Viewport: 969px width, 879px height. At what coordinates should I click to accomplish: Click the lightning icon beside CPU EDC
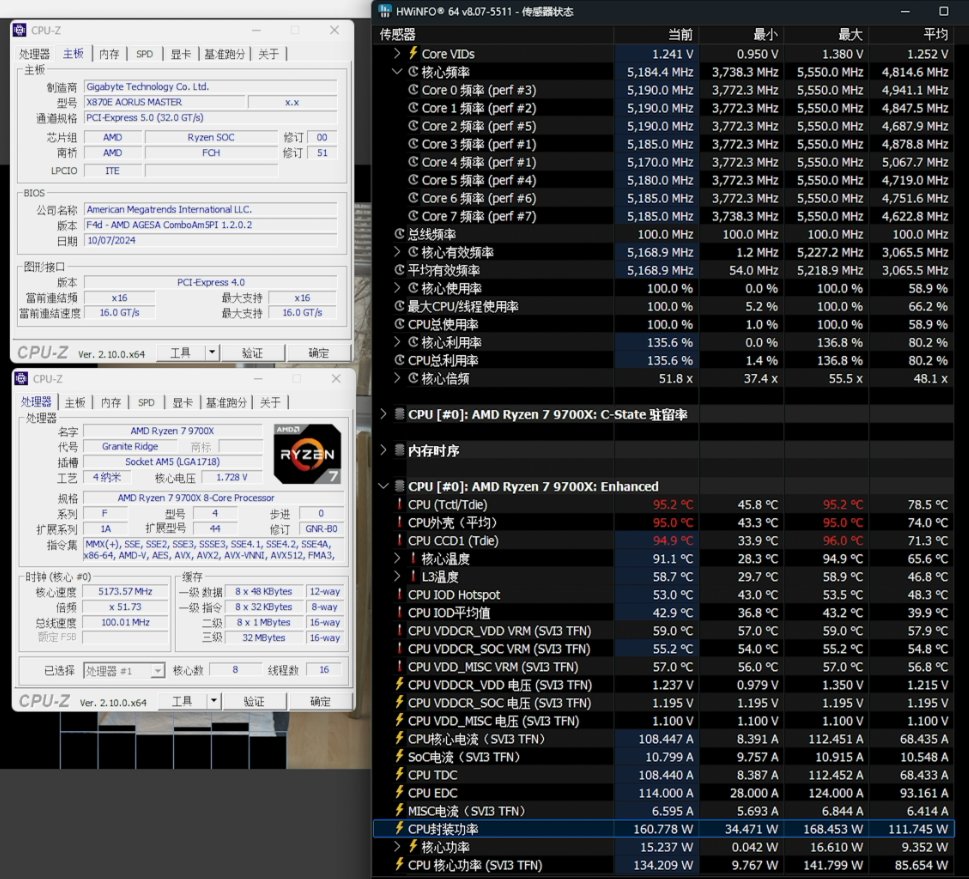(x=399, y=792)
